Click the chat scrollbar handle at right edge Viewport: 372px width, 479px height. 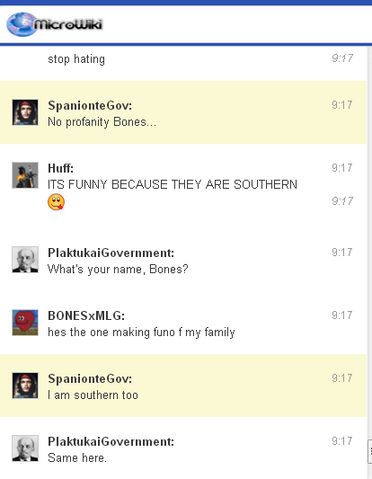tap(370, 451)
